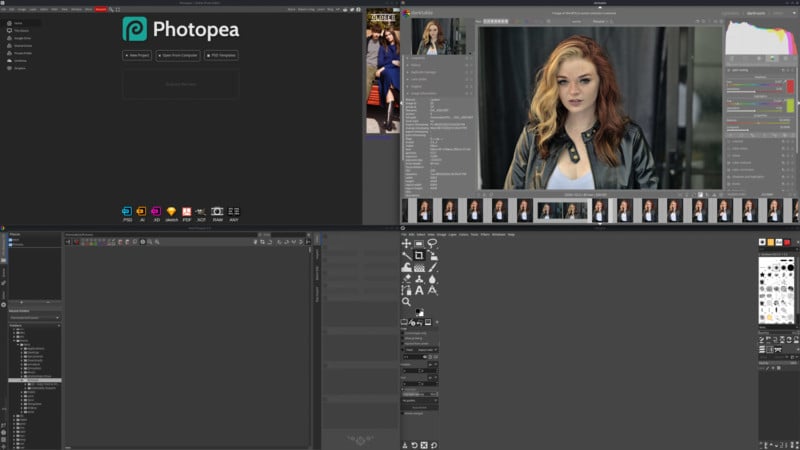Screen dimensions: 800x450
Task: Click the Auto Shrink button in GIMP
Action: [x=420, y=407]
